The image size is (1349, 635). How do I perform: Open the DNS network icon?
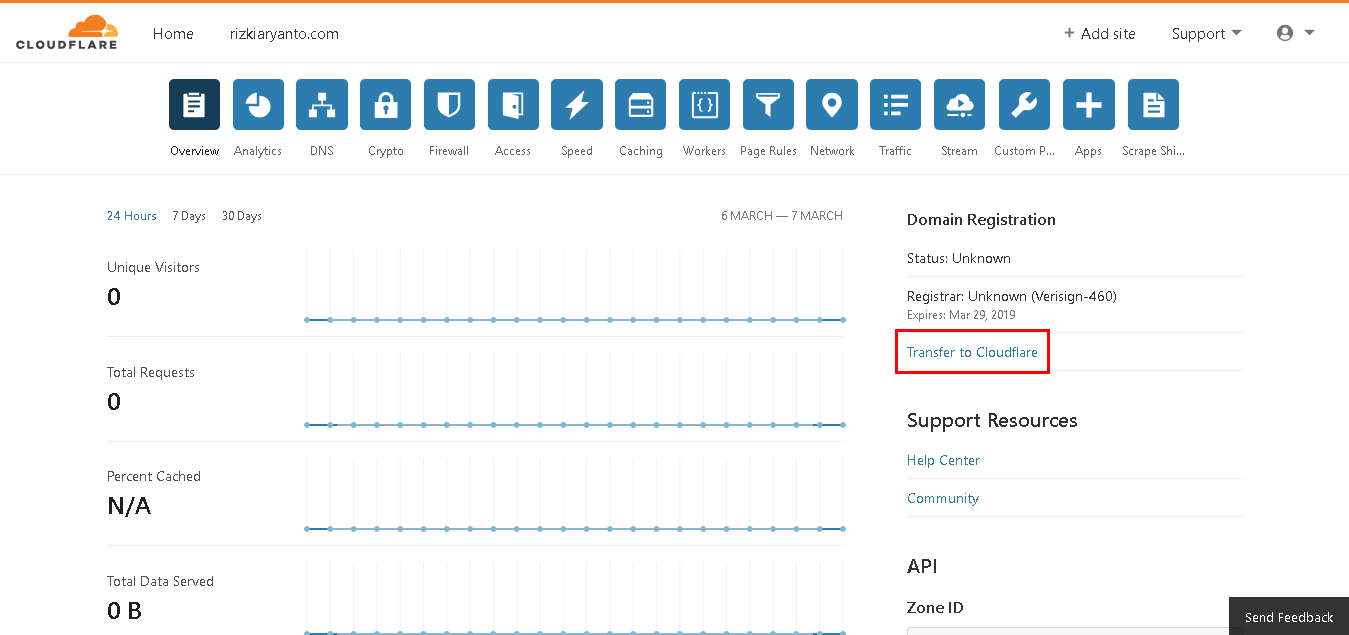tap(322, 105)
